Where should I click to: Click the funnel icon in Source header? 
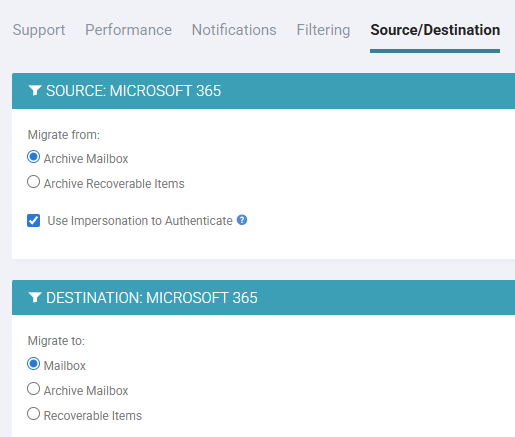35,90
